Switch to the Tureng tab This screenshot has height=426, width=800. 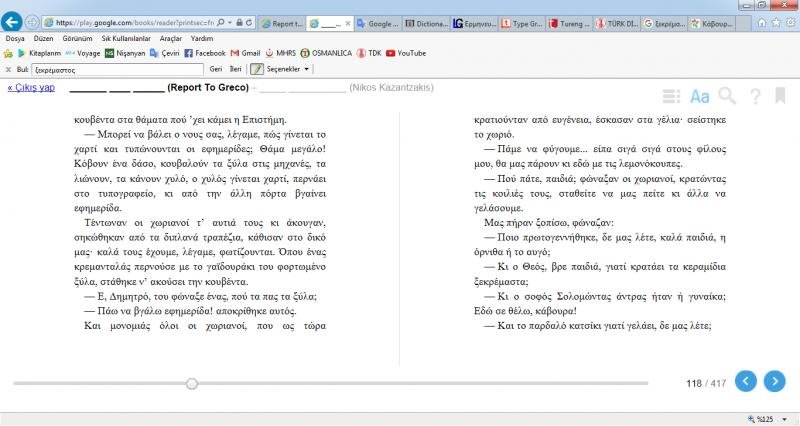(570, 23)
